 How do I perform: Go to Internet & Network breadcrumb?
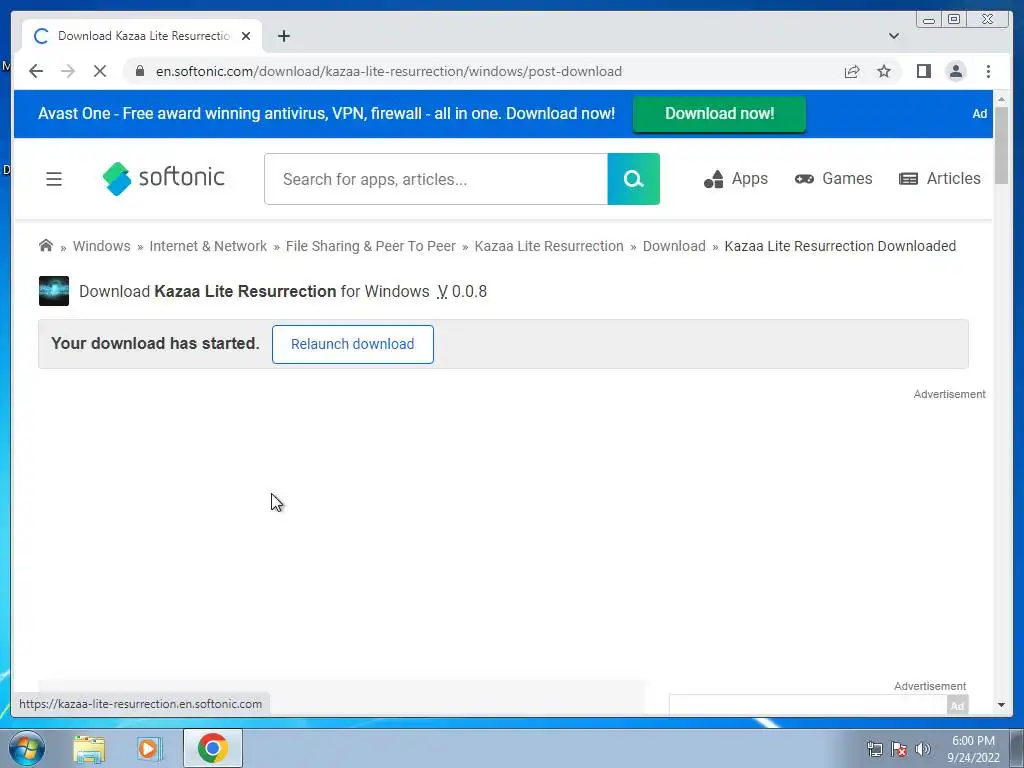pyautogui.click(x=208, y=246)
